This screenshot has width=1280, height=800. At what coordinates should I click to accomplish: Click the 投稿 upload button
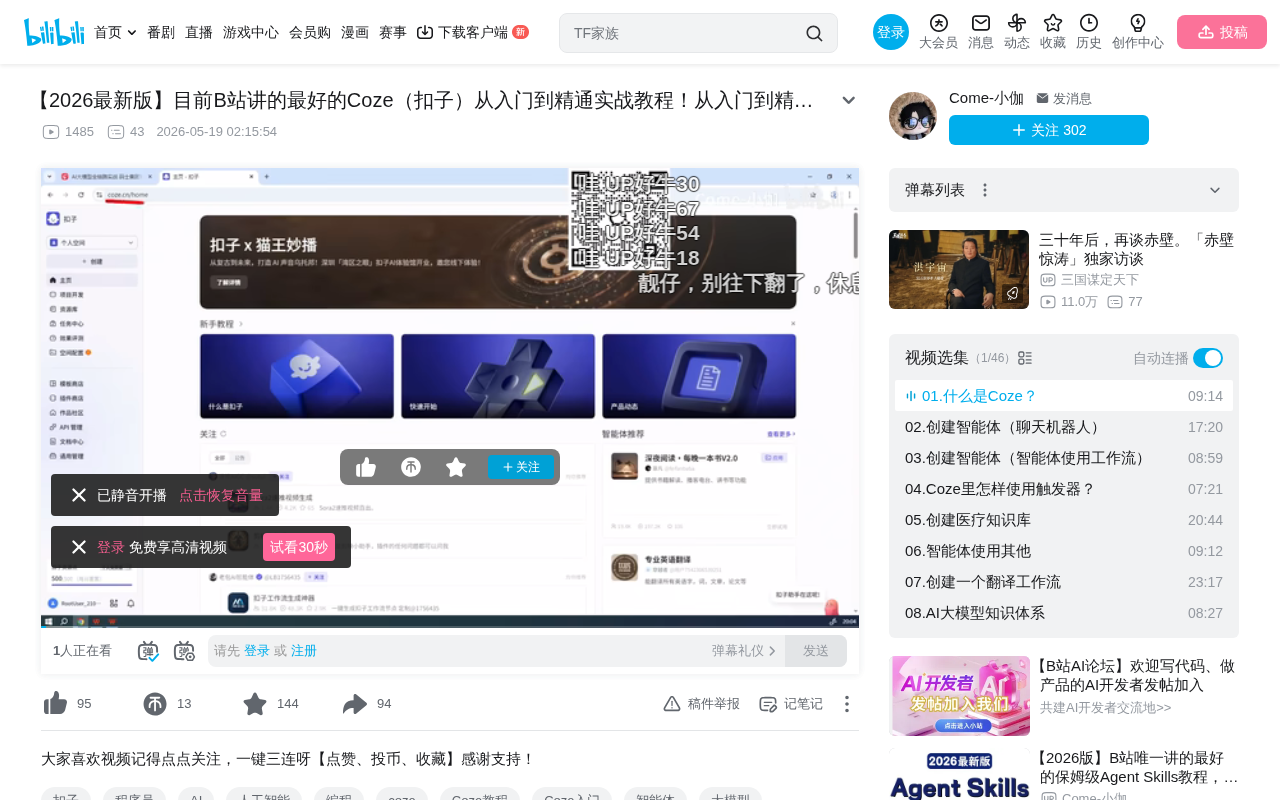[1222, 32]
